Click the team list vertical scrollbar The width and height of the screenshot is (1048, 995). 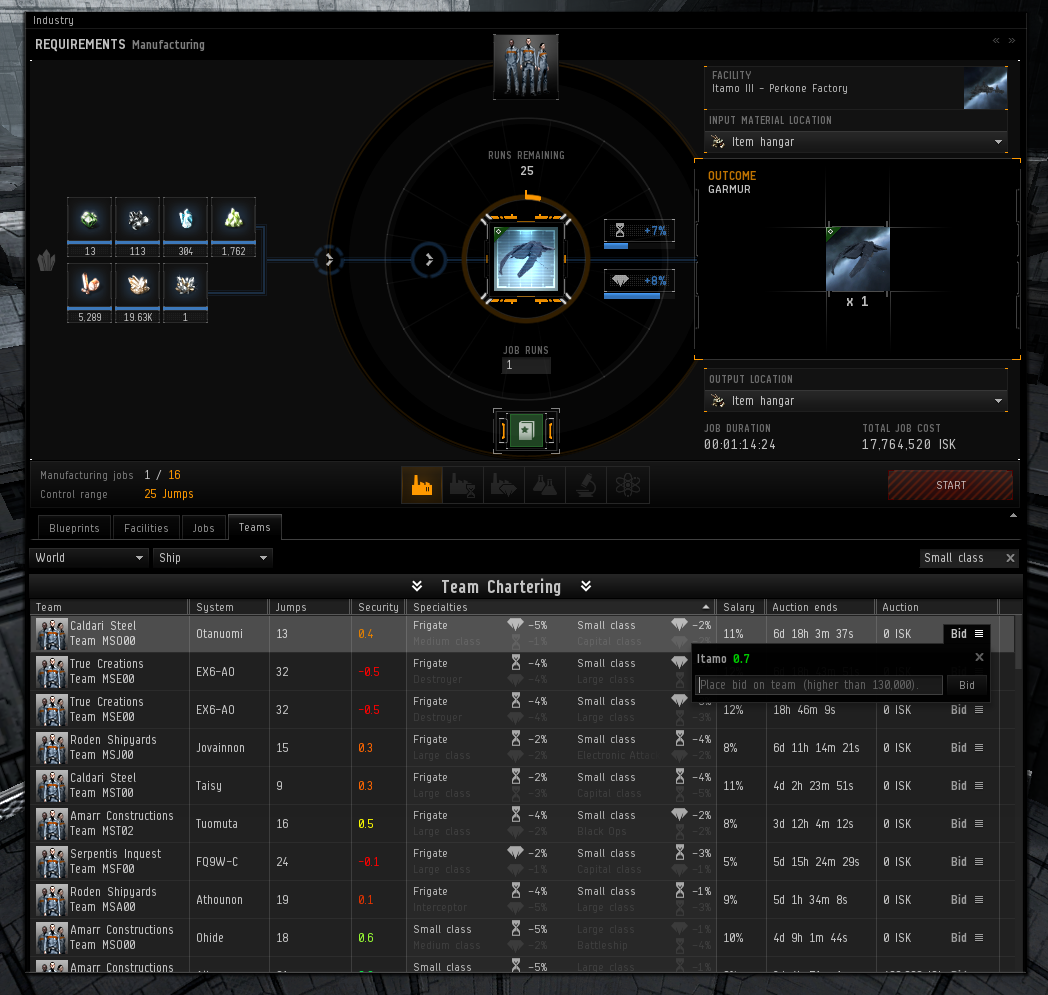click(1018, 643)
